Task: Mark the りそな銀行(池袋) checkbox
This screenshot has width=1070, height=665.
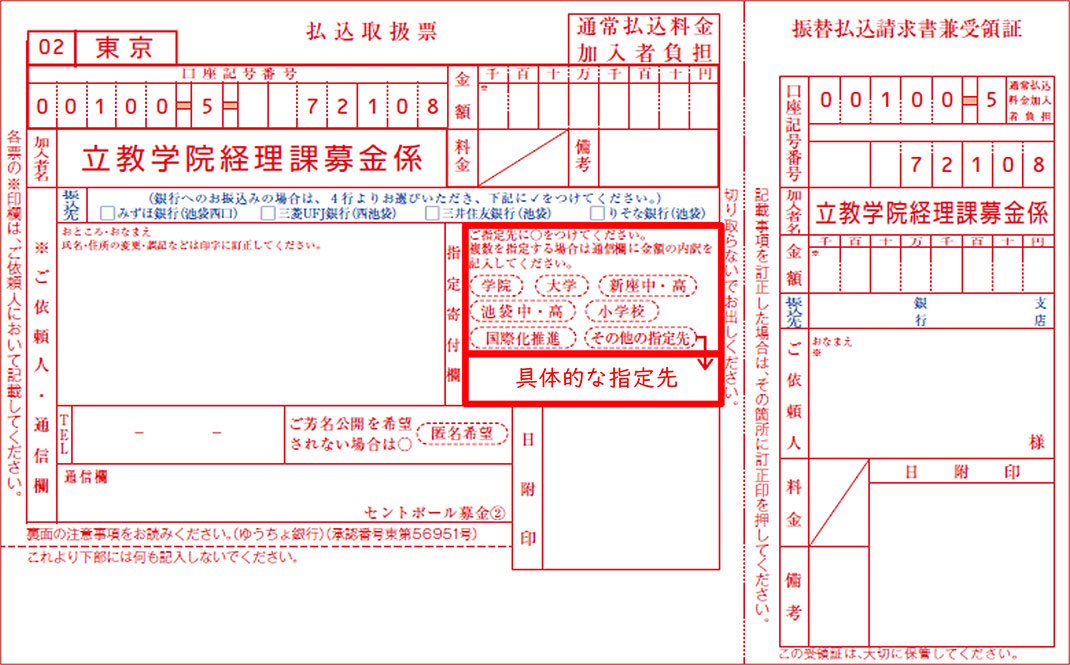Action: click(x=597, y=213)
